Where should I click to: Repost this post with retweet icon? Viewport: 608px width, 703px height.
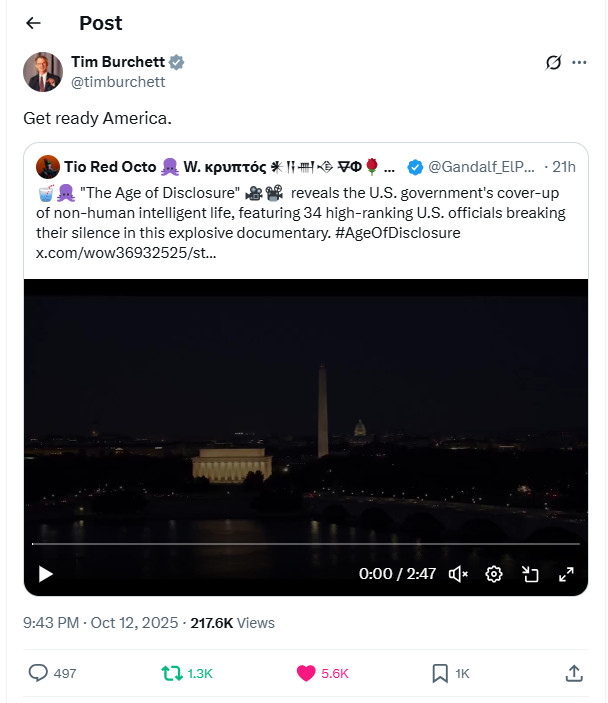click(x=173, y=673)
